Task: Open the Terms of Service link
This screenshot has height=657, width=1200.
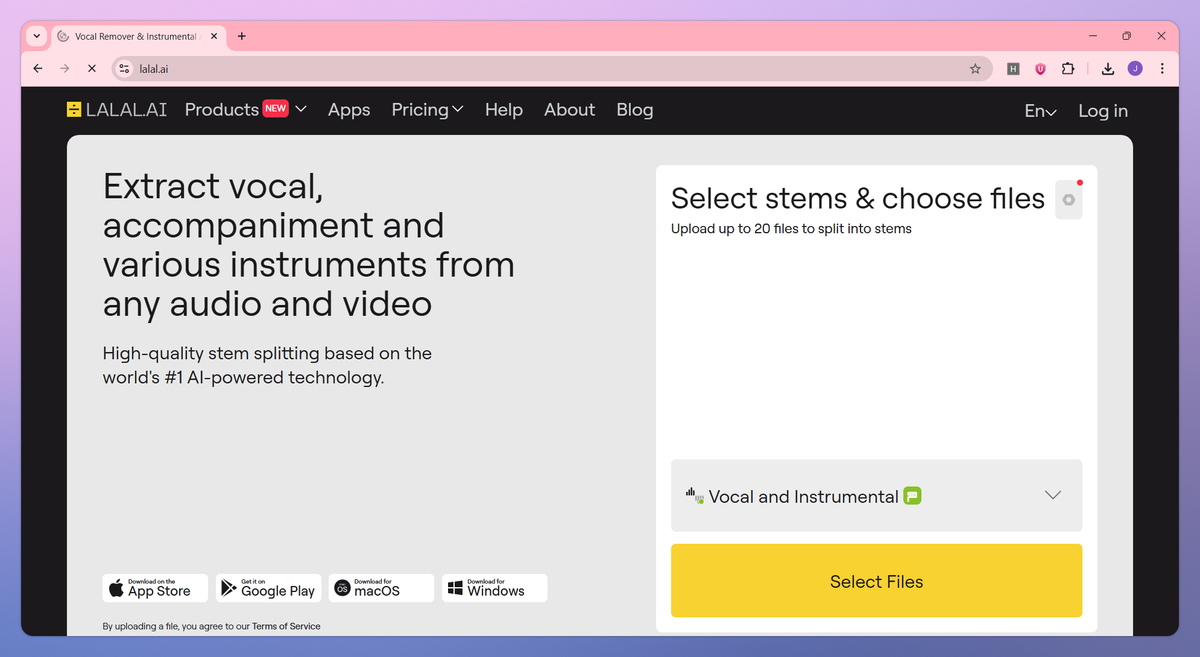Action: 286,626
